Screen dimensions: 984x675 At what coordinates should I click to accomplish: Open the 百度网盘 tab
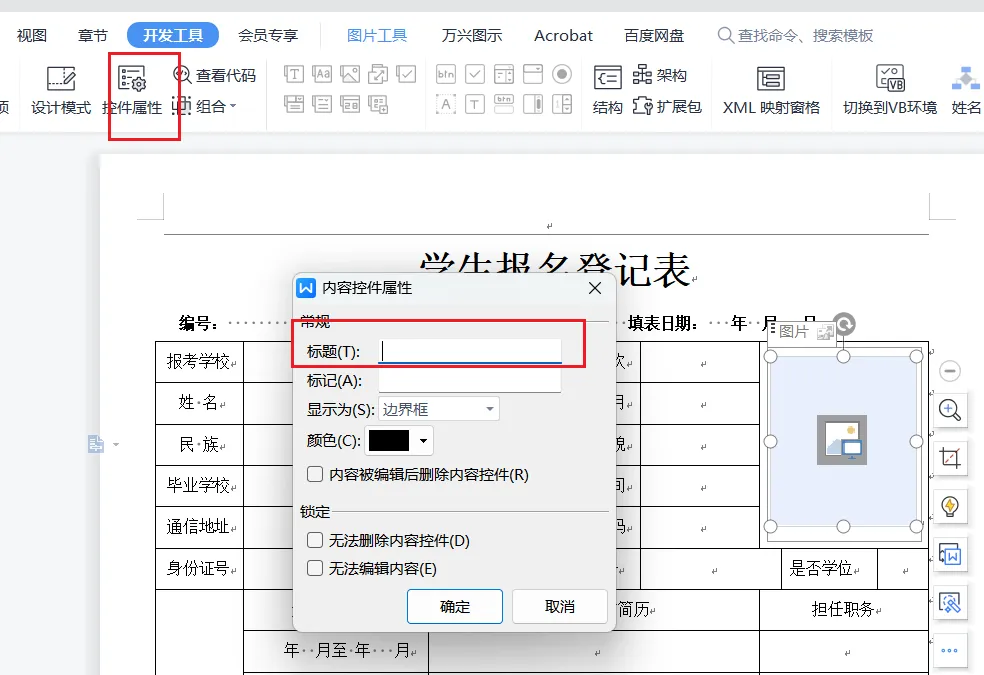click(x=654, y=35)
